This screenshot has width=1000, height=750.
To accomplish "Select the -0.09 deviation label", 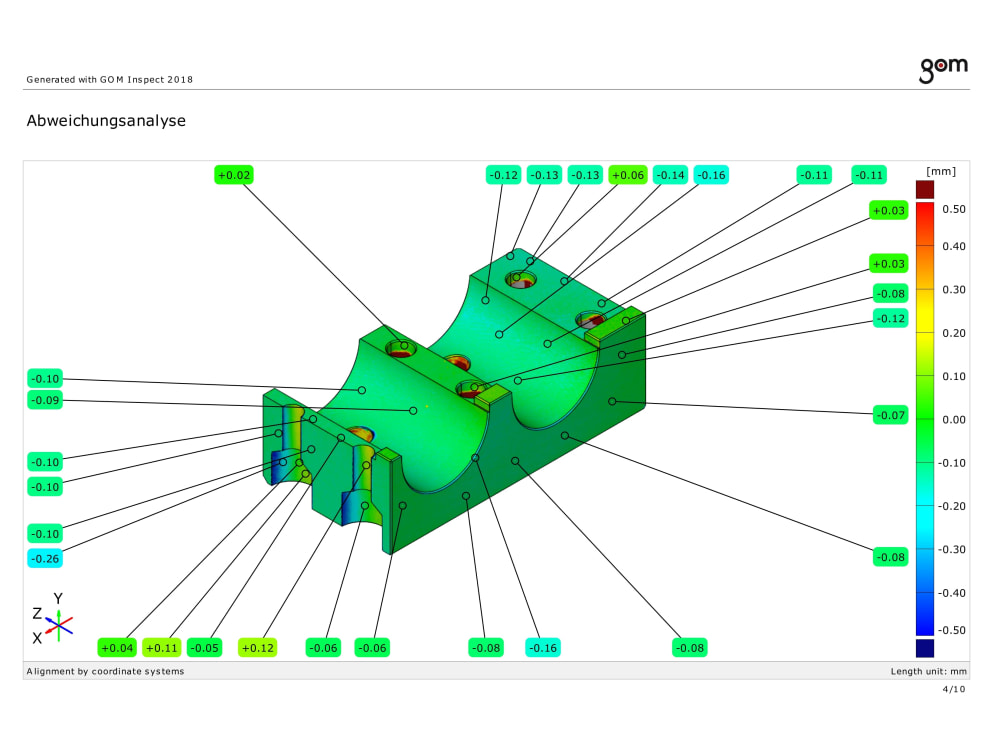I will pyautogui.click(x=45, y=401).
